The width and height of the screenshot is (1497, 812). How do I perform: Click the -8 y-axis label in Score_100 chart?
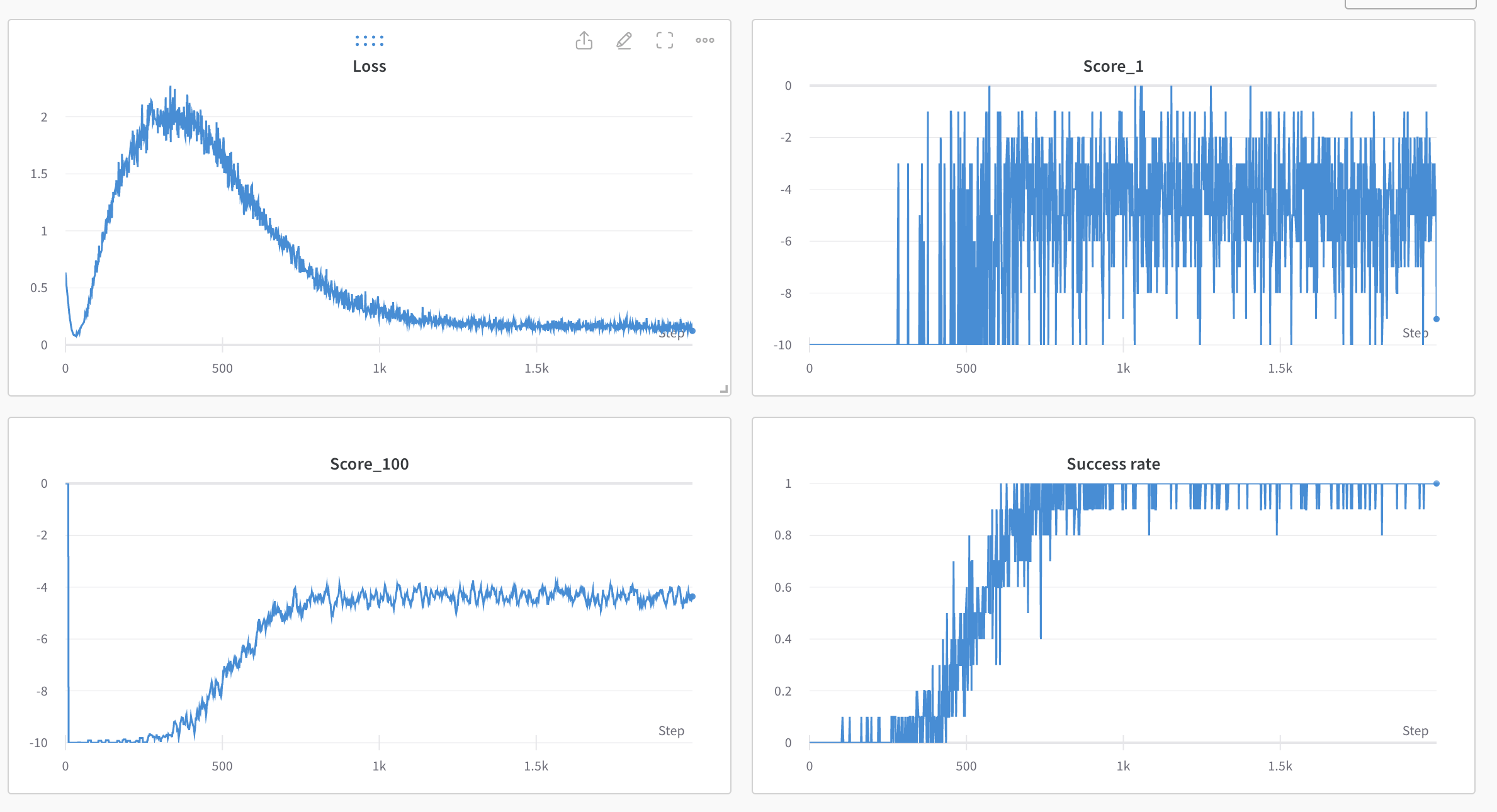[x=42, y=691]
